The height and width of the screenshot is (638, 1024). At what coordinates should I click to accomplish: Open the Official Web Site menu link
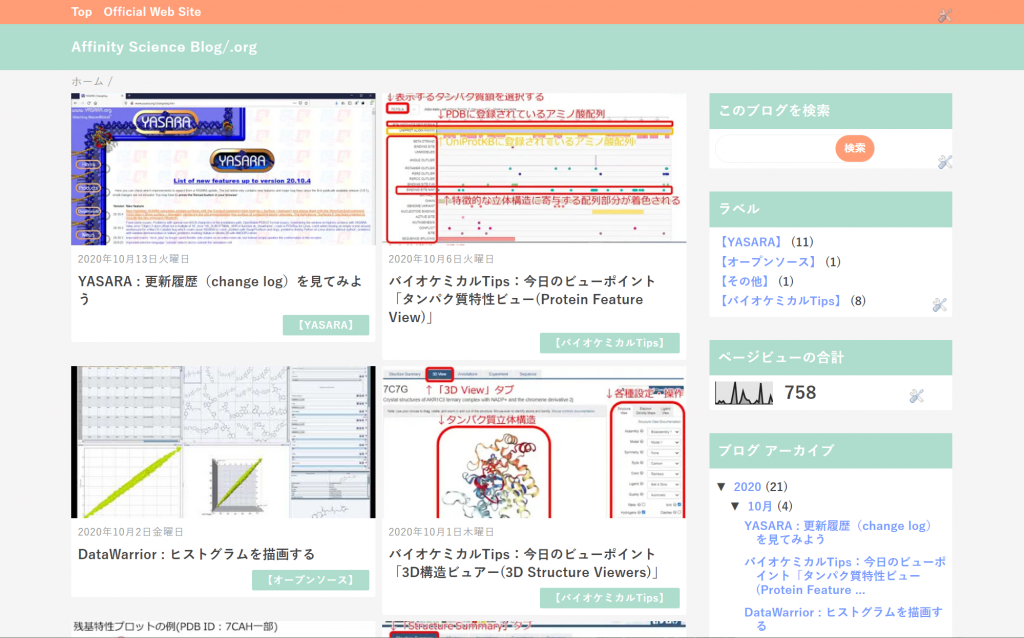(152, 12)
